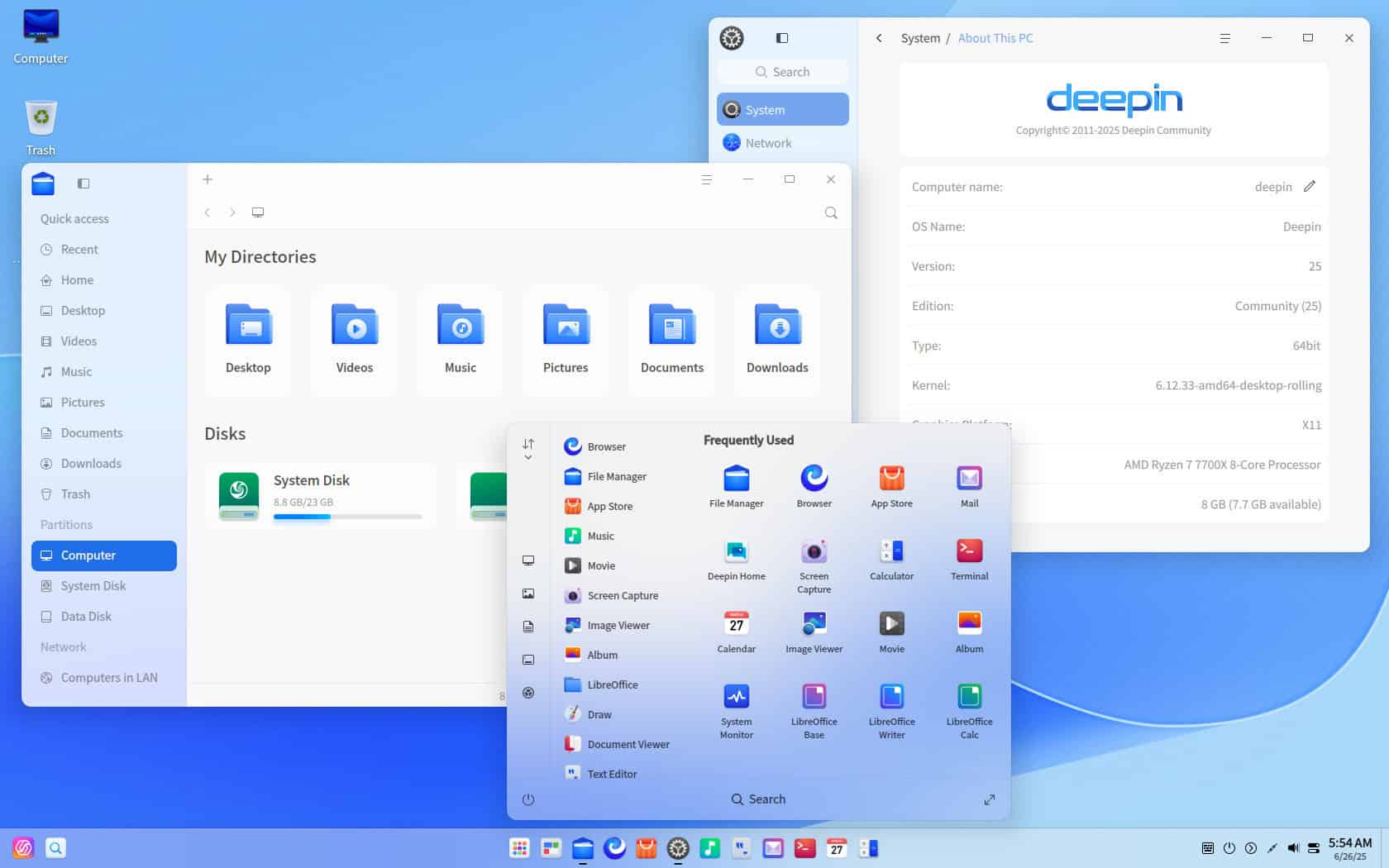Click the sort order arrows in the launcher

pos(528,445)
